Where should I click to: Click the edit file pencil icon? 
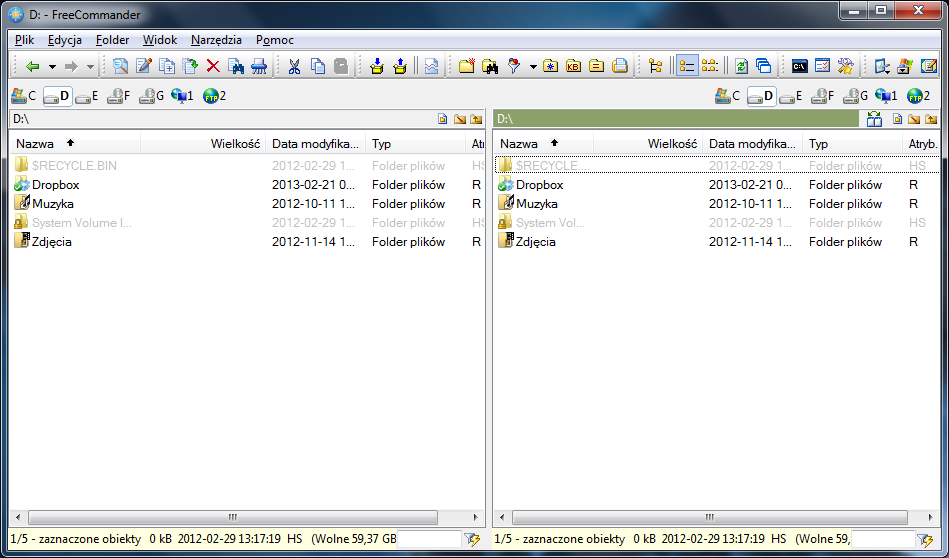[x=143, y=66]
